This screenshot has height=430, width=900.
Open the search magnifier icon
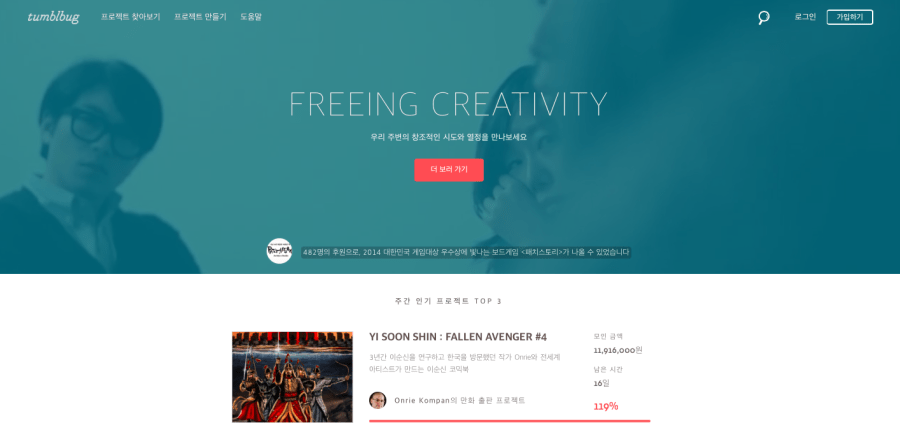click(x=763, y=17)
